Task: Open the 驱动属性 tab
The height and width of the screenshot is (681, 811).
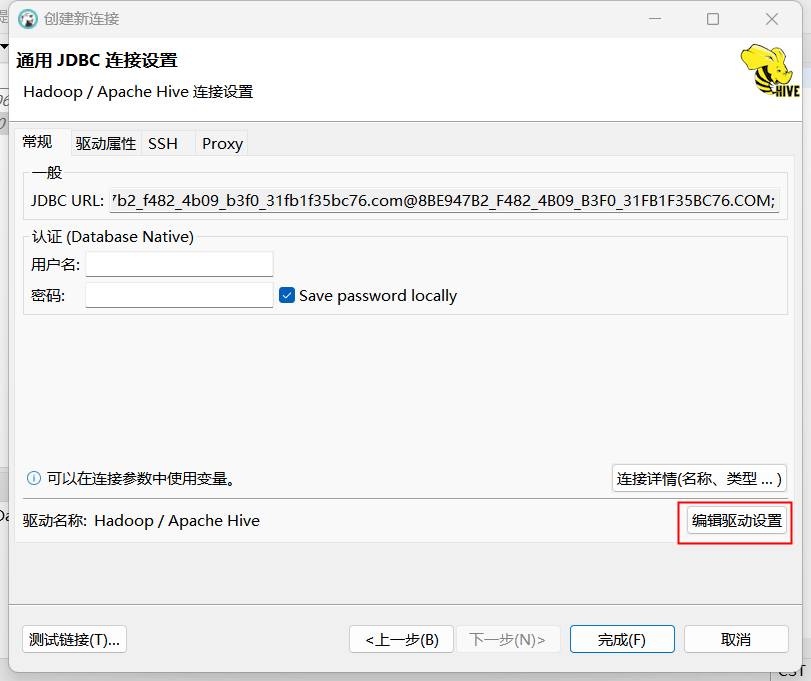Action: point(106,144)
